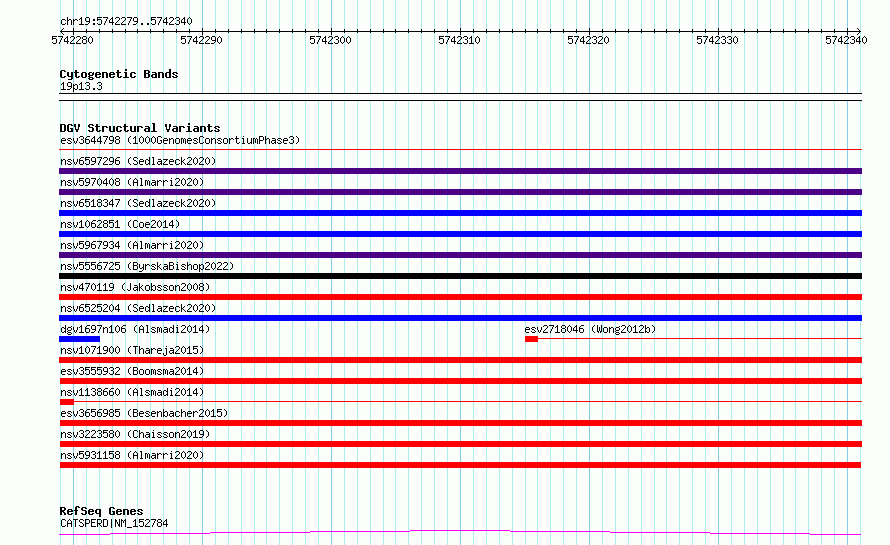
Task: Click the 5742330 ruler position label
Action: [717, 40]
